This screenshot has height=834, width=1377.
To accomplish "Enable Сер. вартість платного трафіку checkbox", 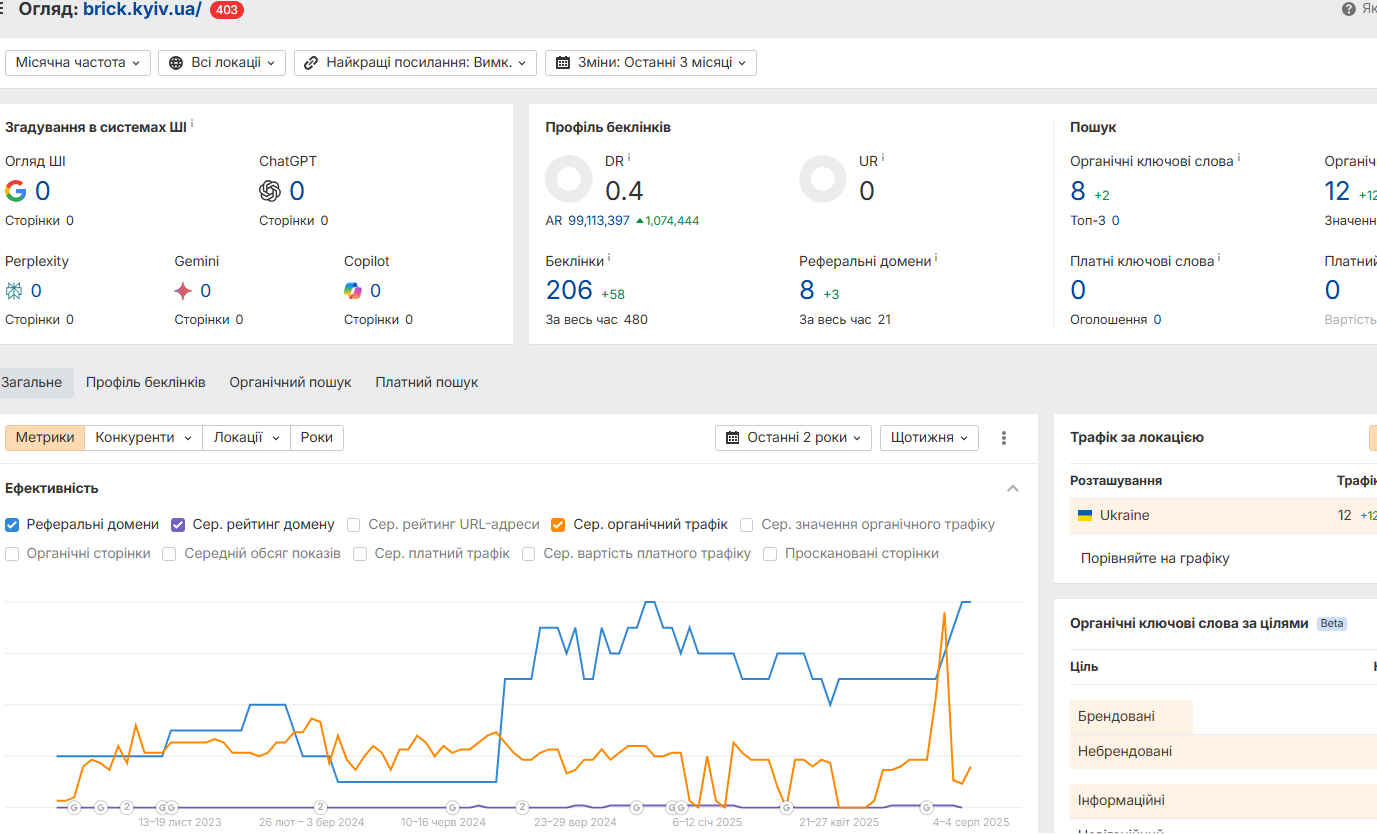I will (x=529, y=553).
